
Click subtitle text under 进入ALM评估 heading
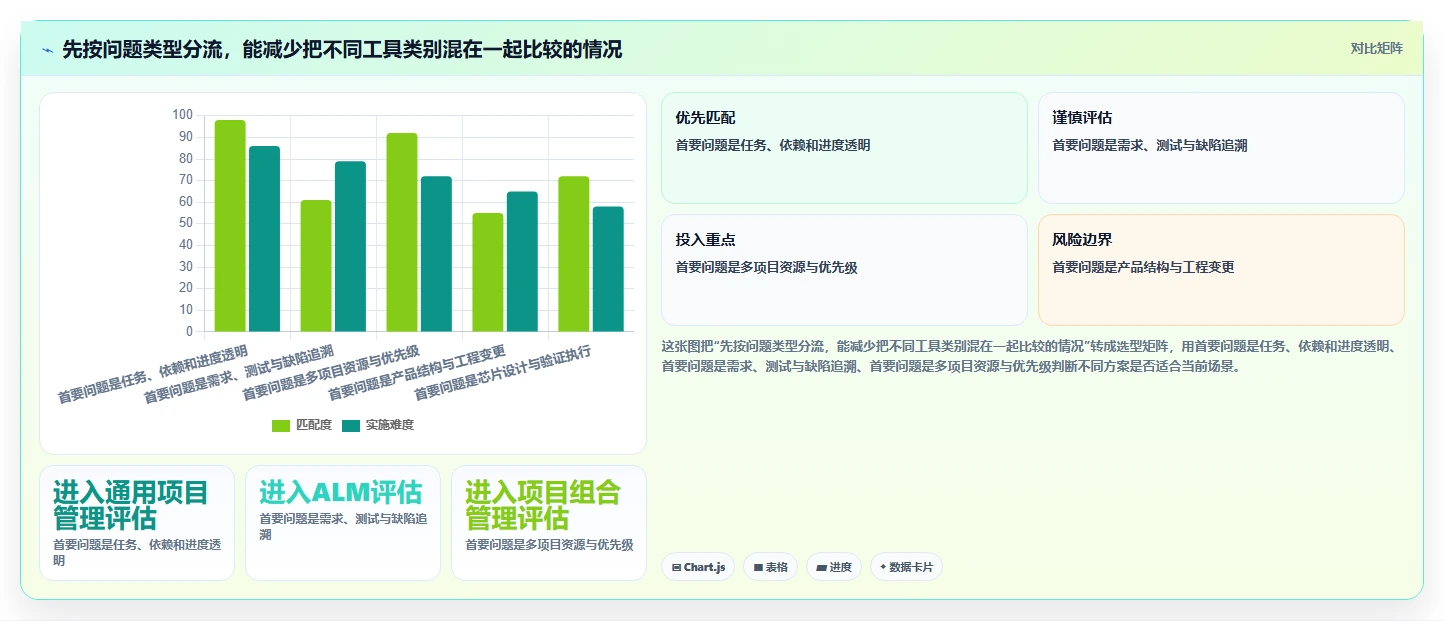coord(343,527)
